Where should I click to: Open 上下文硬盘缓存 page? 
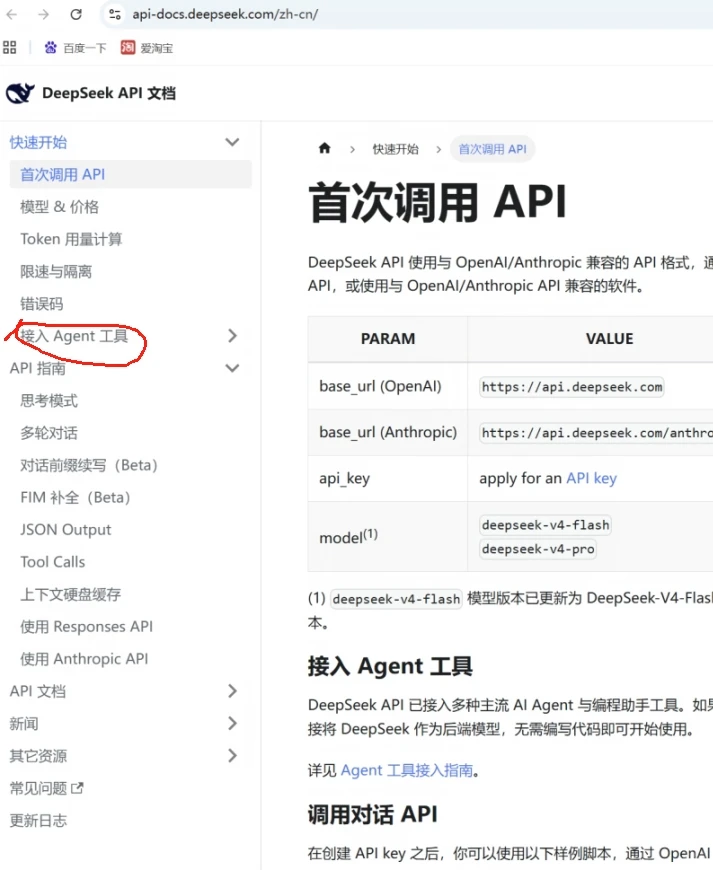click(x=70, y=594)
